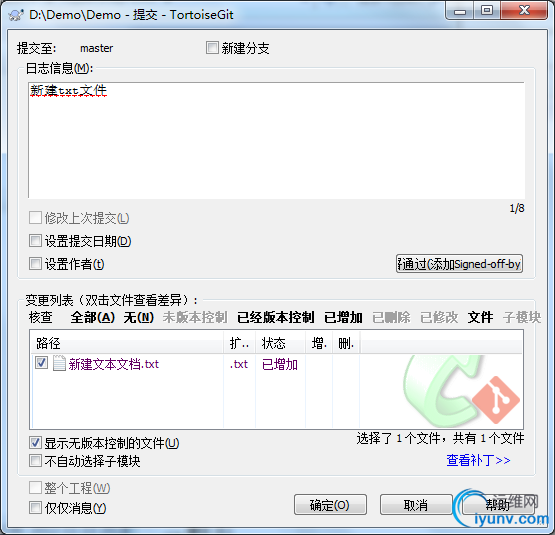Click the 取消 button
This screenshot has width=555, height=535.
[416, 505]
